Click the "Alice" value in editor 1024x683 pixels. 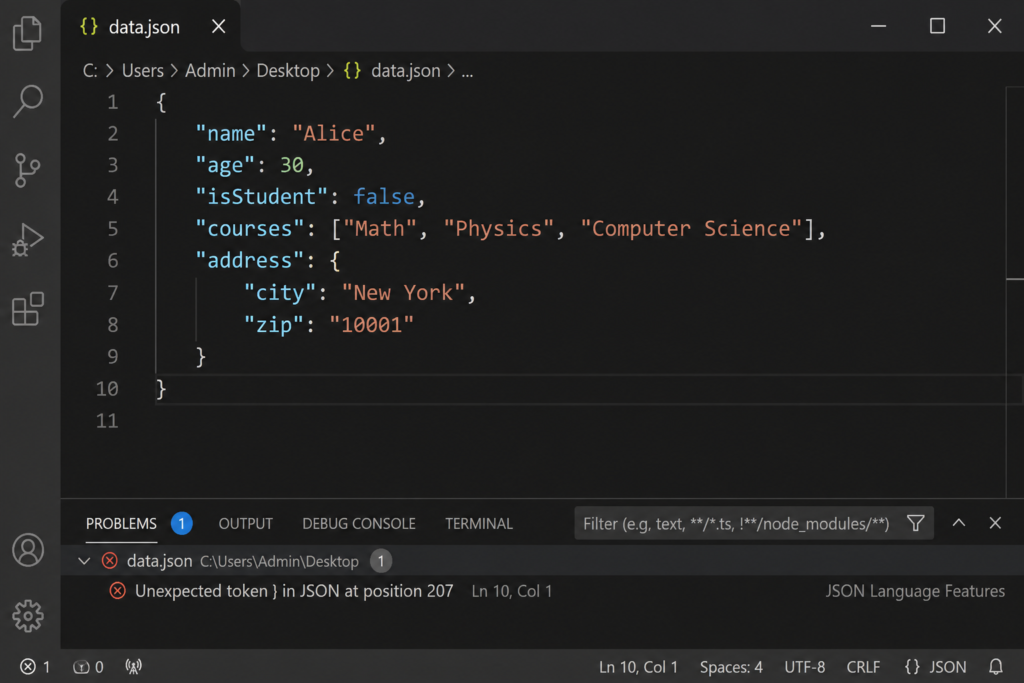[334, 133]
